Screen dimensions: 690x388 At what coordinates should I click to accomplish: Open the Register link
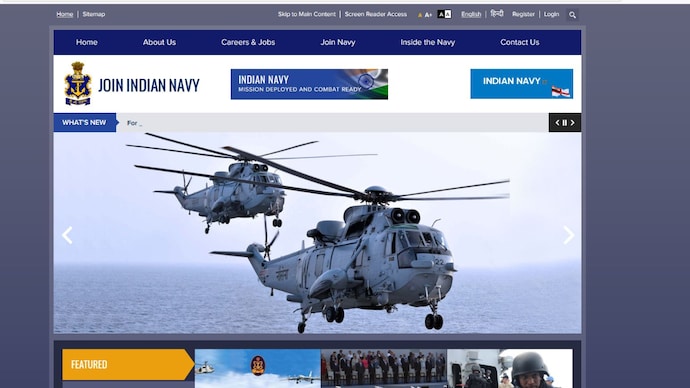(523, 14)
